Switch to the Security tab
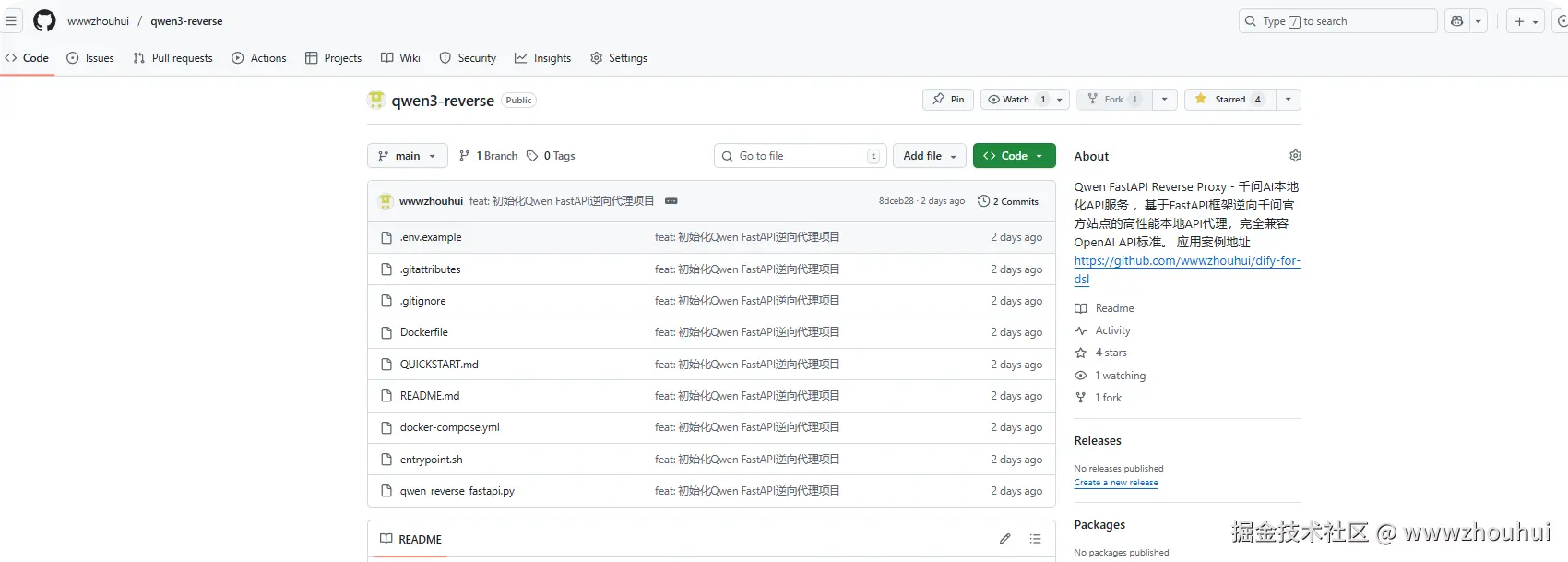This screenshot has height=562, width=1568. click(x=468, y=57)
